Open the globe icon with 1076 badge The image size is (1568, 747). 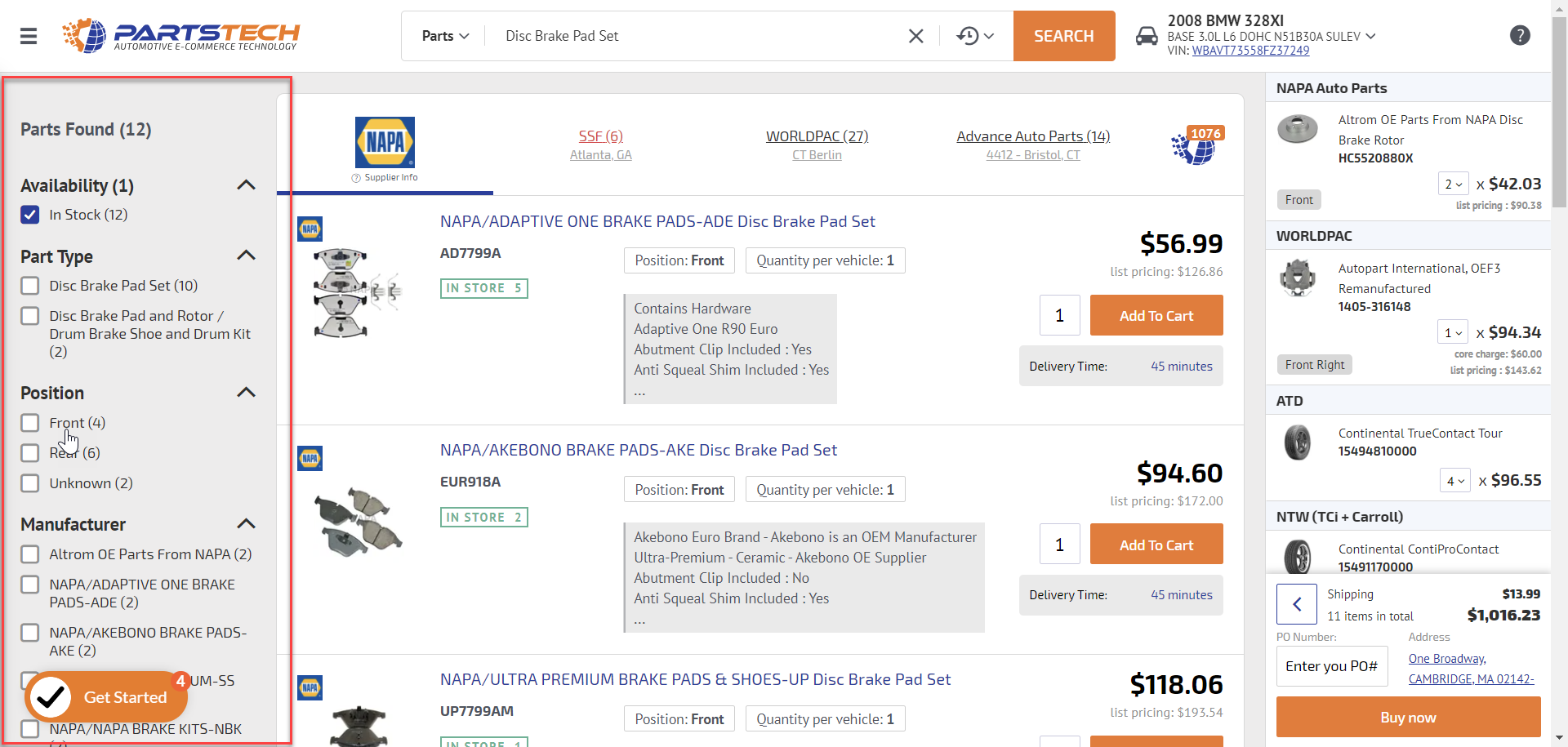pos(1196,146)
